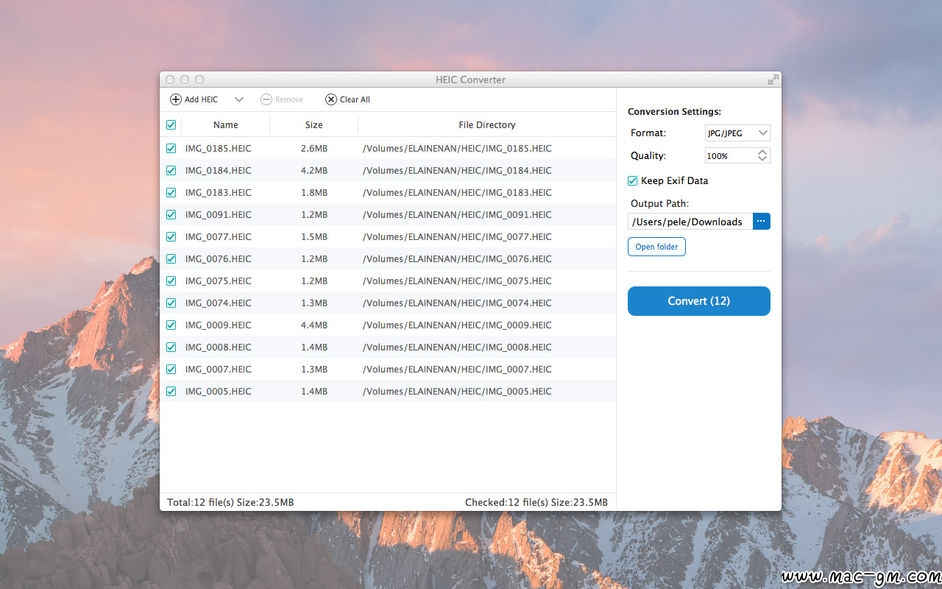The image size is (942, 589).
Task: Sort by the Name column header
Action: [x=225, y=125]
